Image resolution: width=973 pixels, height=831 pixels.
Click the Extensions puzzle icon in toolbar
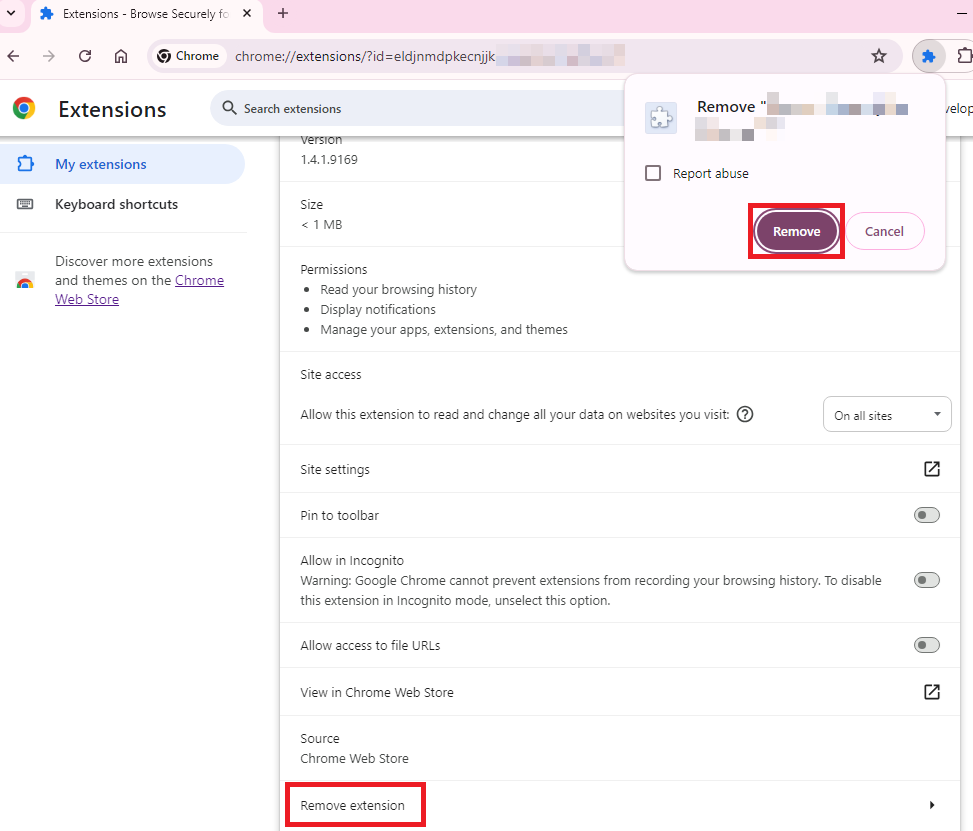(928, 56)
